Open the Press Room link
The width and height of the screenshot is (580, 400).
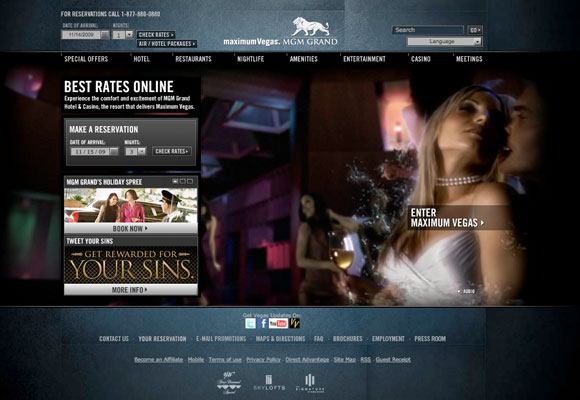(430, 339)
